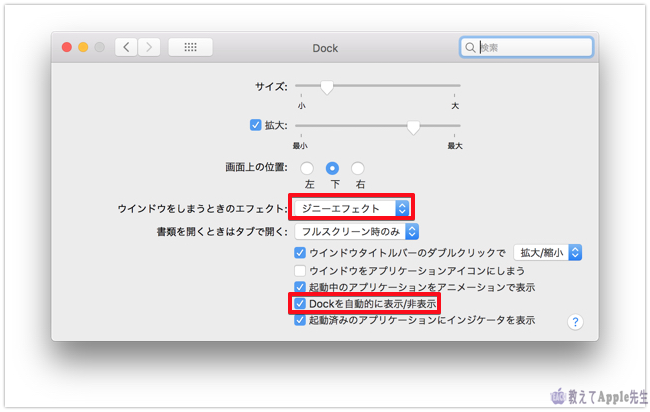
Task: Open the フルスクリーン時のみ dropdown
Action: pyautogui.click(x=357, y=231)
